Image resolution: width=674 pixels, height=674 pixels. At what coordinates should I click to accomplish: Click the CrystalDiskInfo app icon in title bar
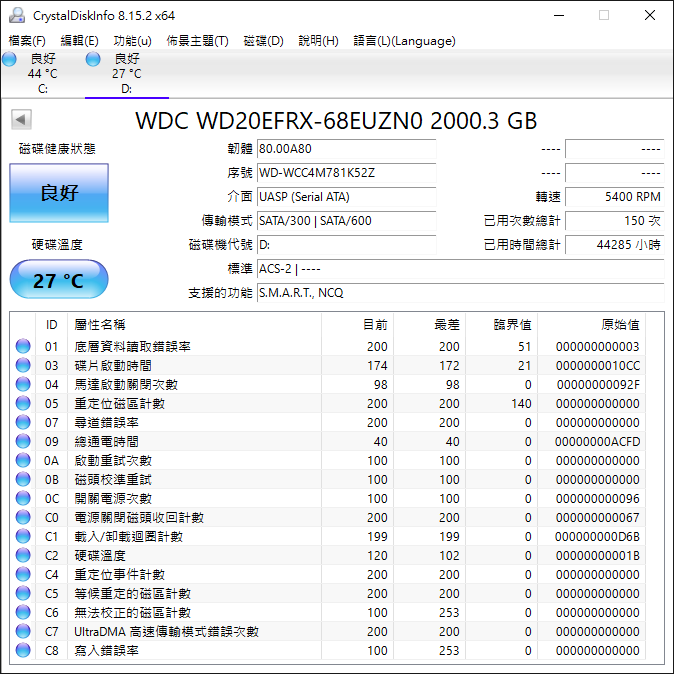(17, 15)
